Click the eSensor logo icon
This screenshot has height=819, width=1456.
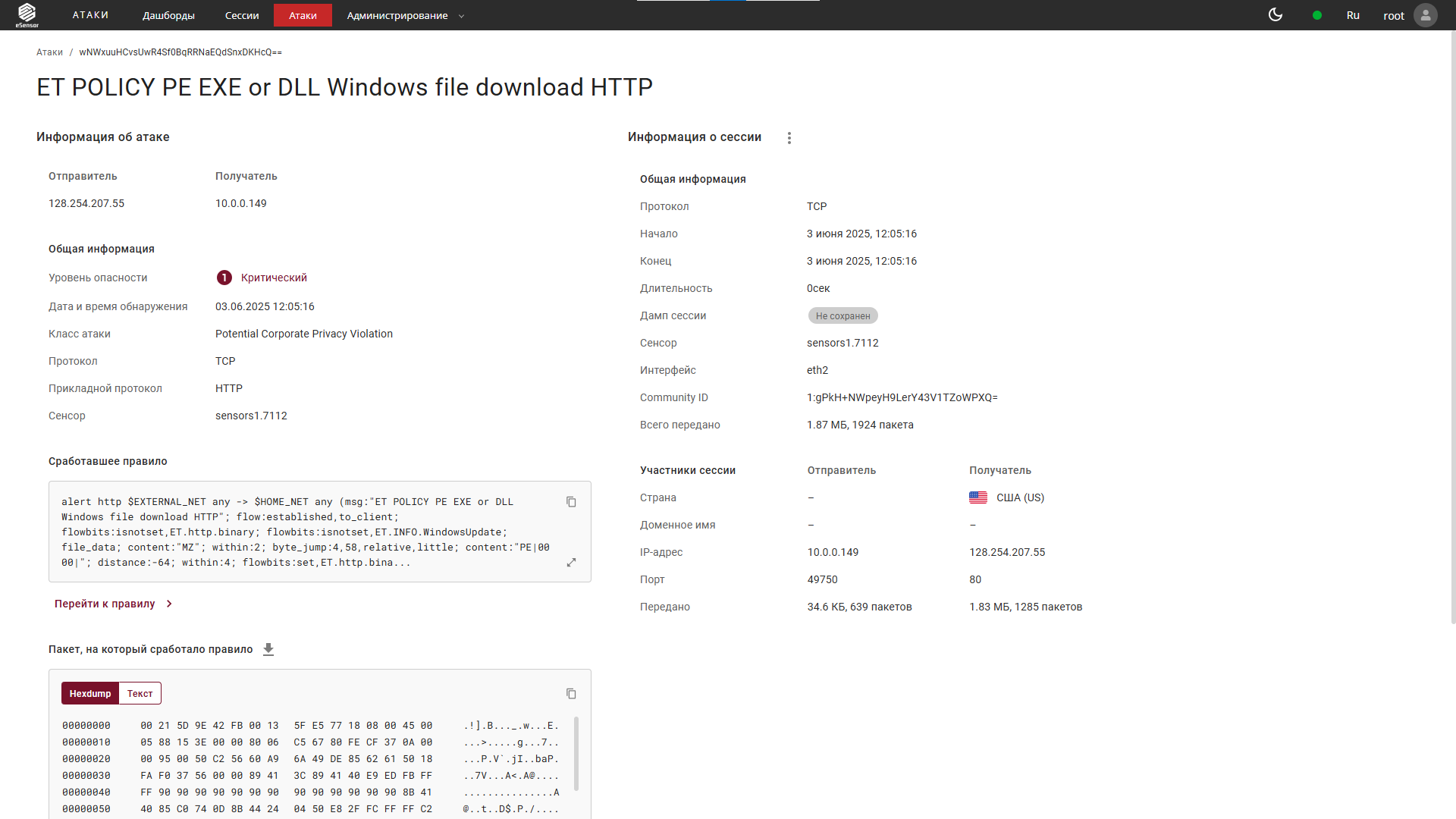(27, 14)
